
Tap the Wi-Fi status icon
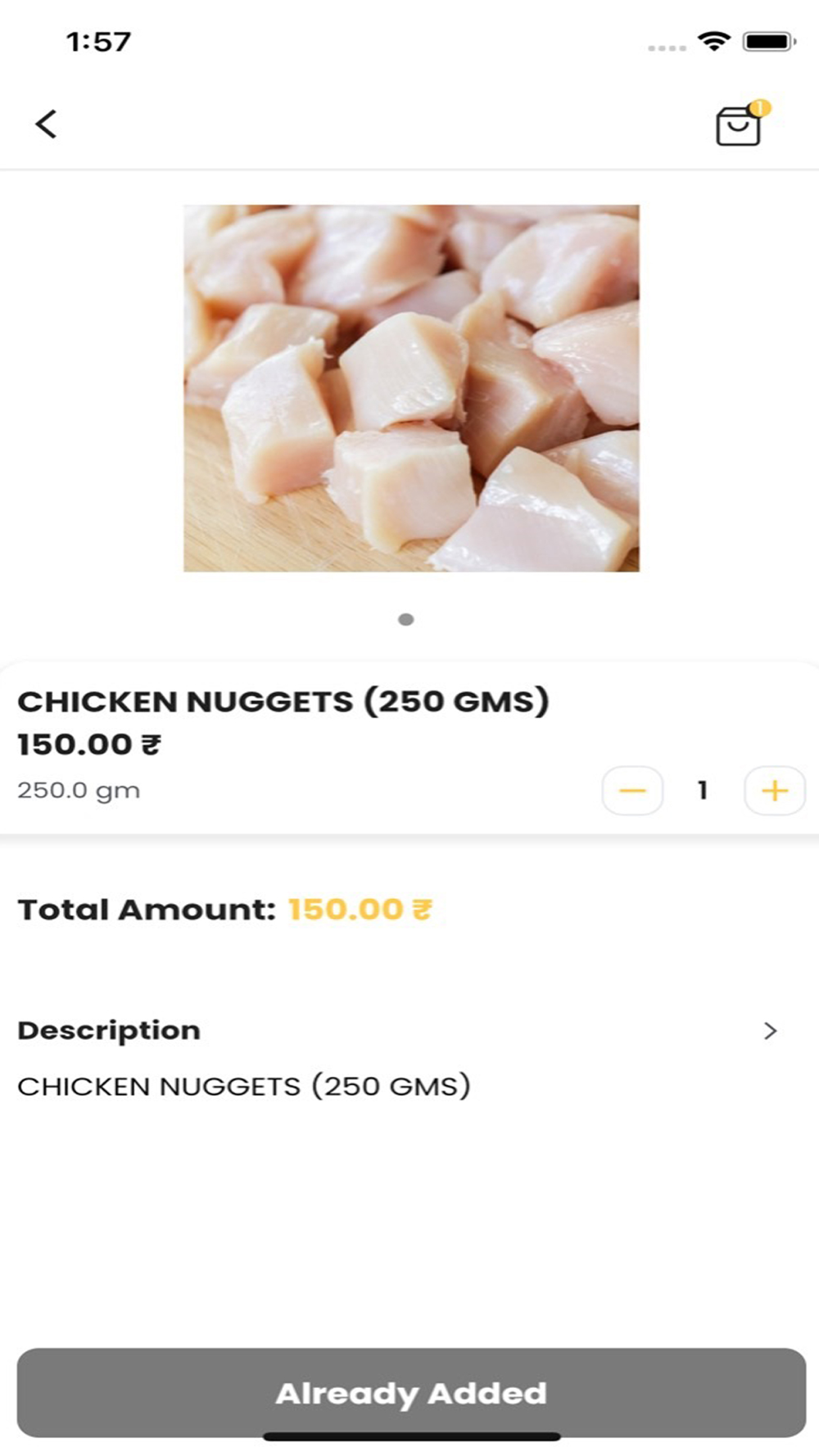click(x=714, y=41)
